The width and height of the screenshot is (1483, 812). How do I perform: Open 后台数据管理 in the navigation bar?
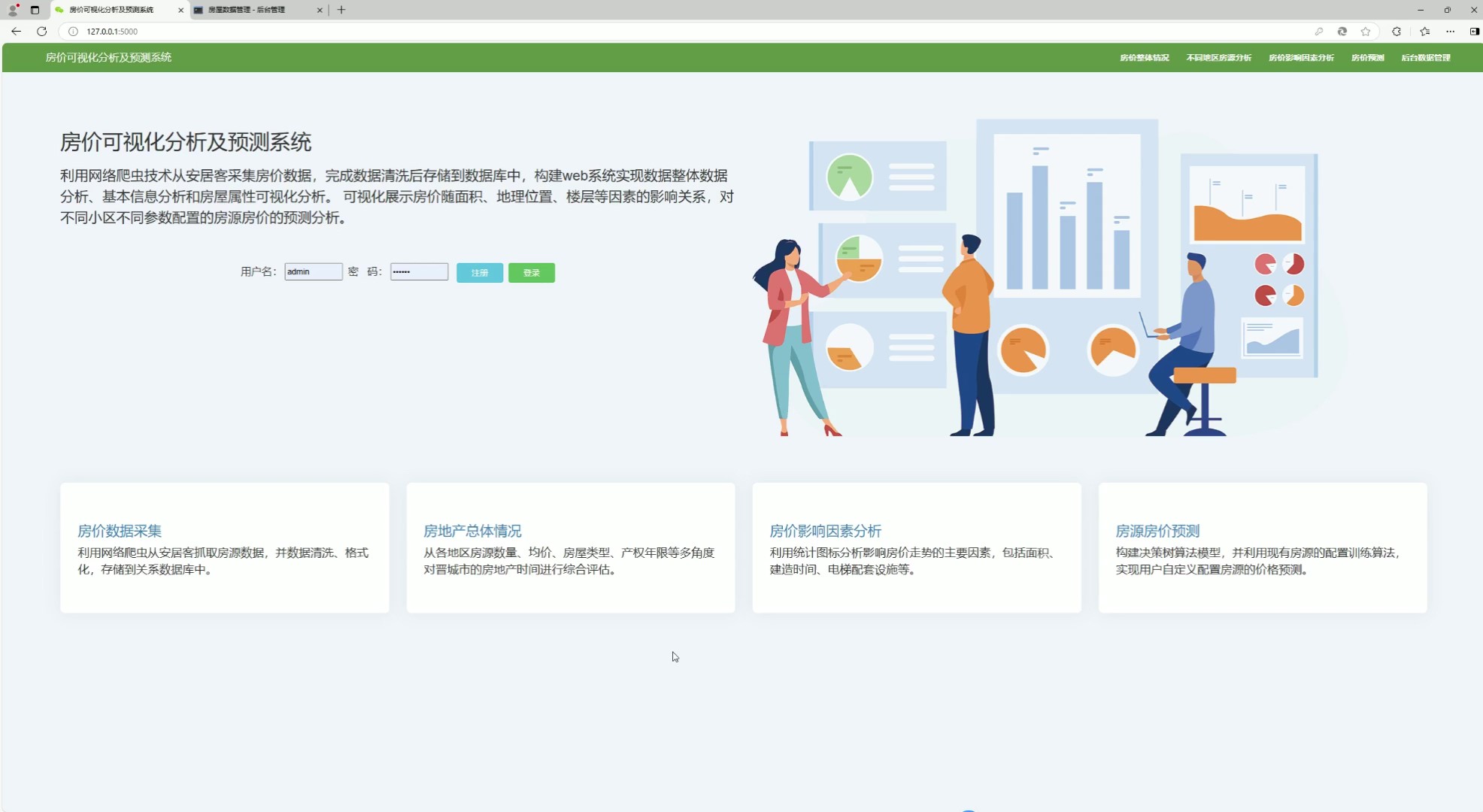[x=1427, y=57]
